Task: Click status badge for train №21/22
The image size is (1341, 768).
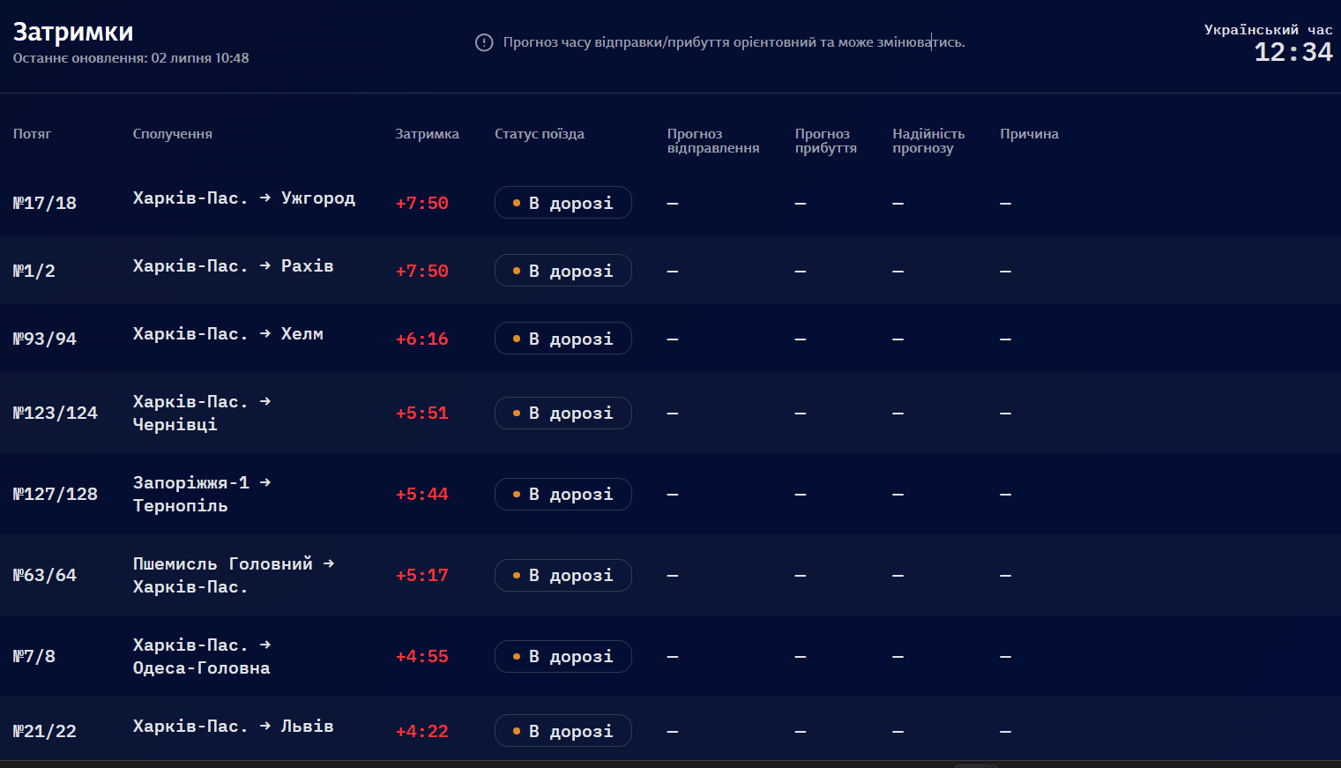Action: point(563,731)
